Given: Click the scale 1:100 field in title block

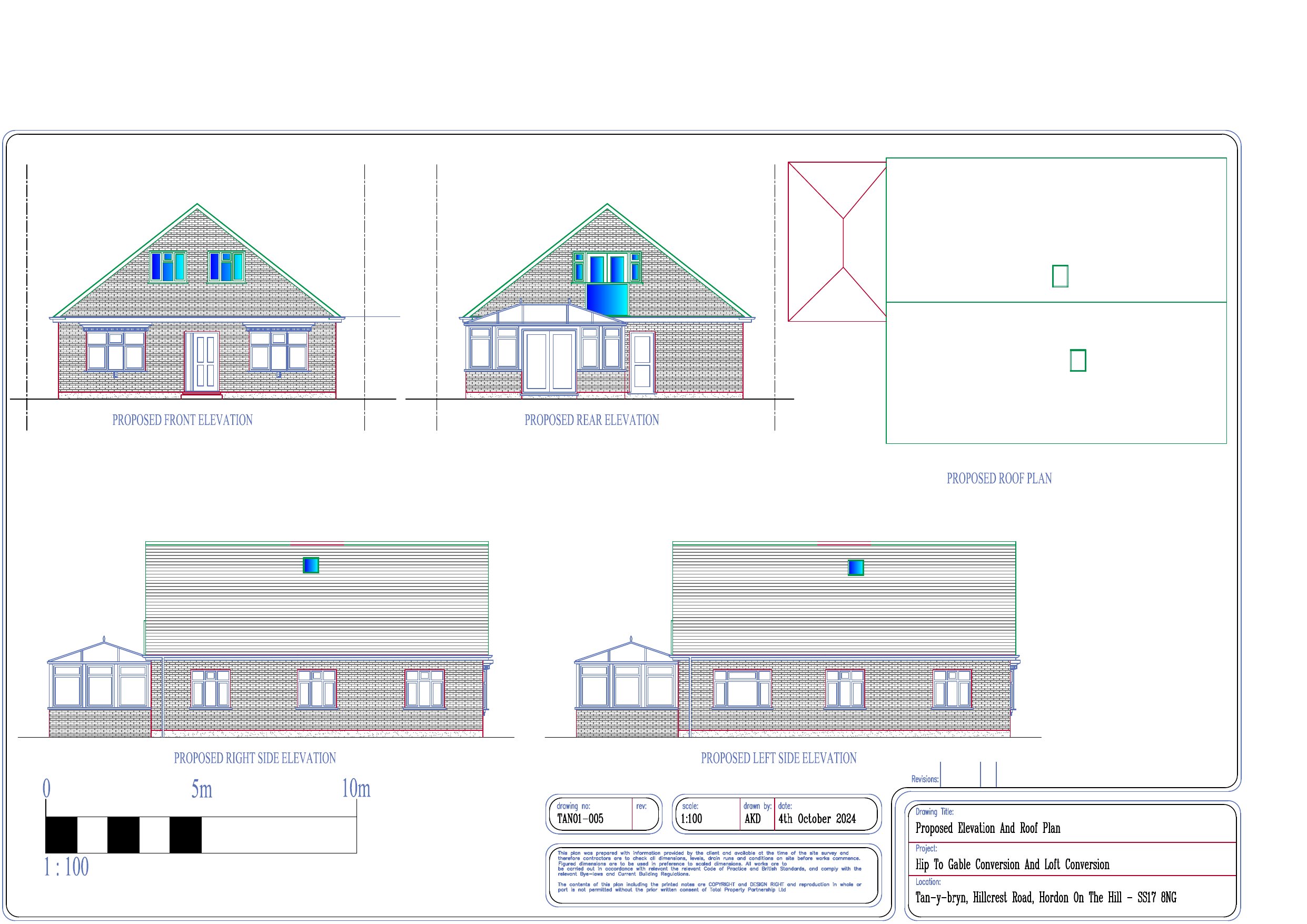Looking at the screenshot, I should pos(691,819).
